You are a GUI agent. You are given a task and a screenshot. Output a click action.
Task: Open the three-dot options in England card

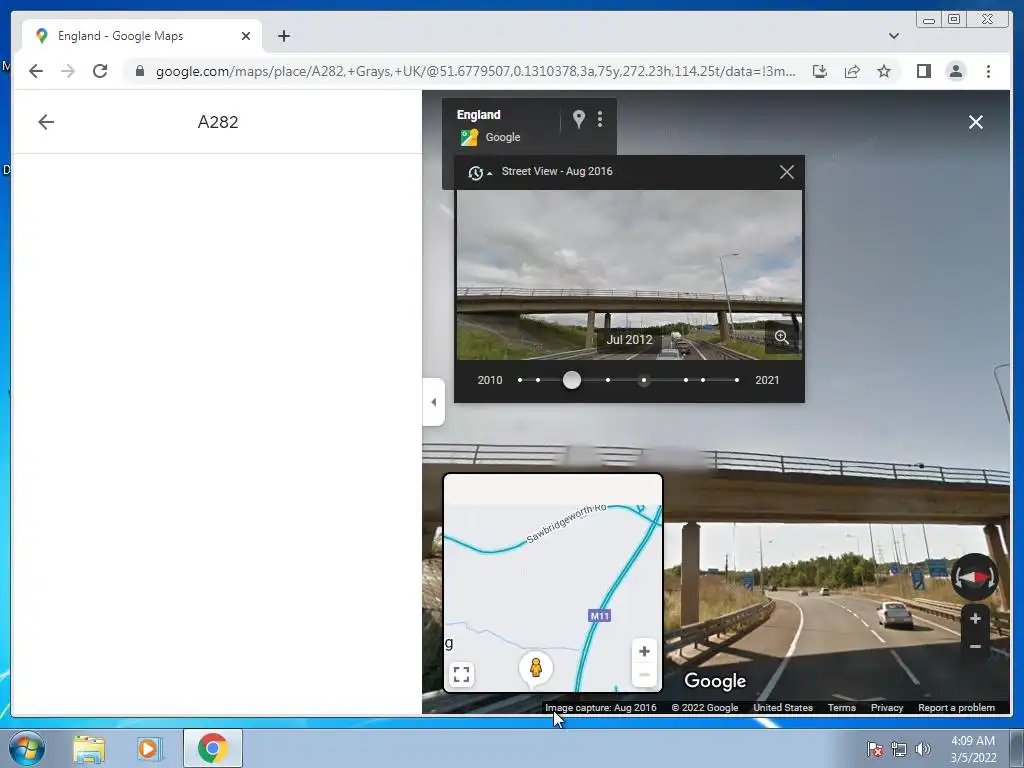[x=600, y=119]
